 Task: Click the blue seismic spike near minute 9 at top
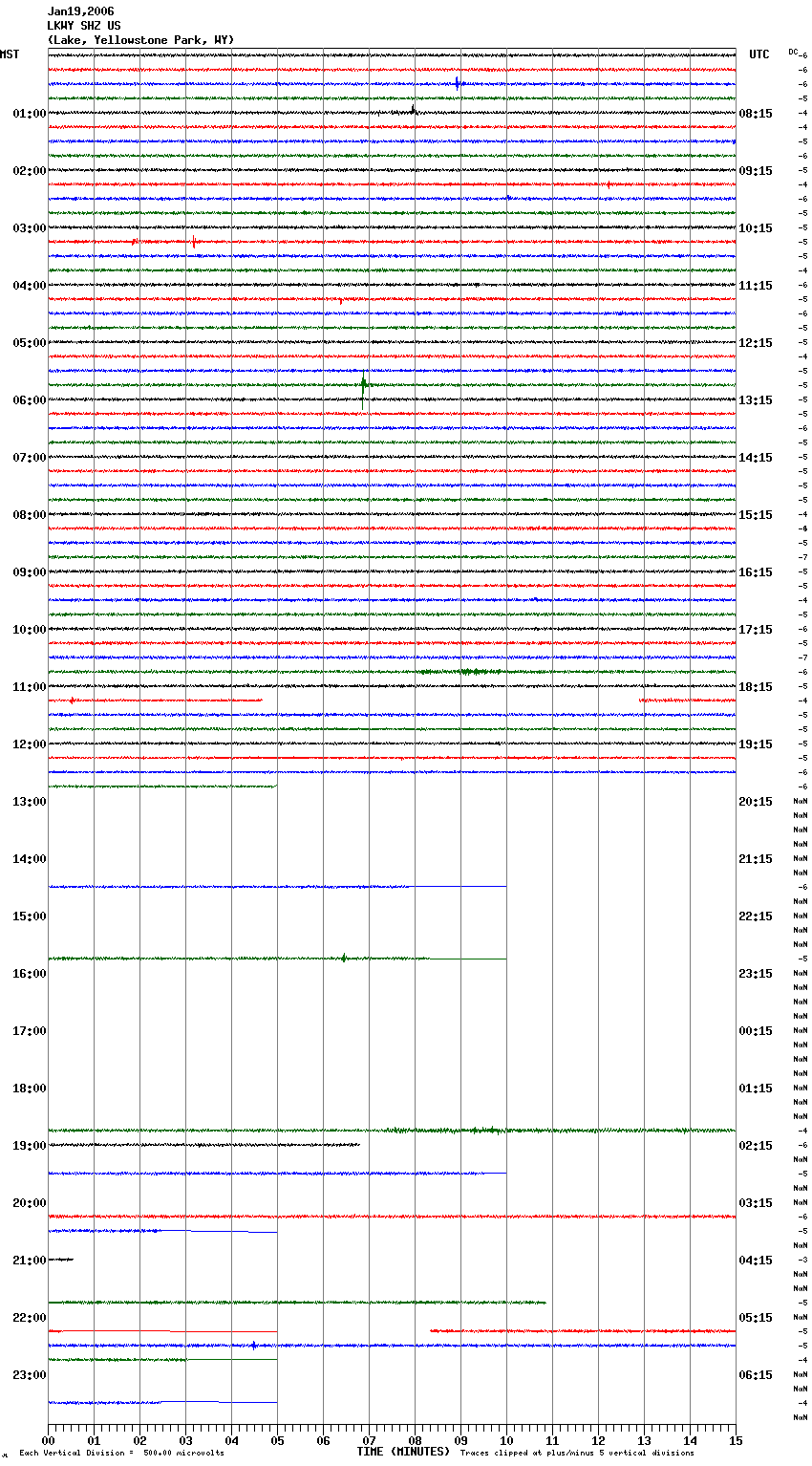click(x=457, y=83)
